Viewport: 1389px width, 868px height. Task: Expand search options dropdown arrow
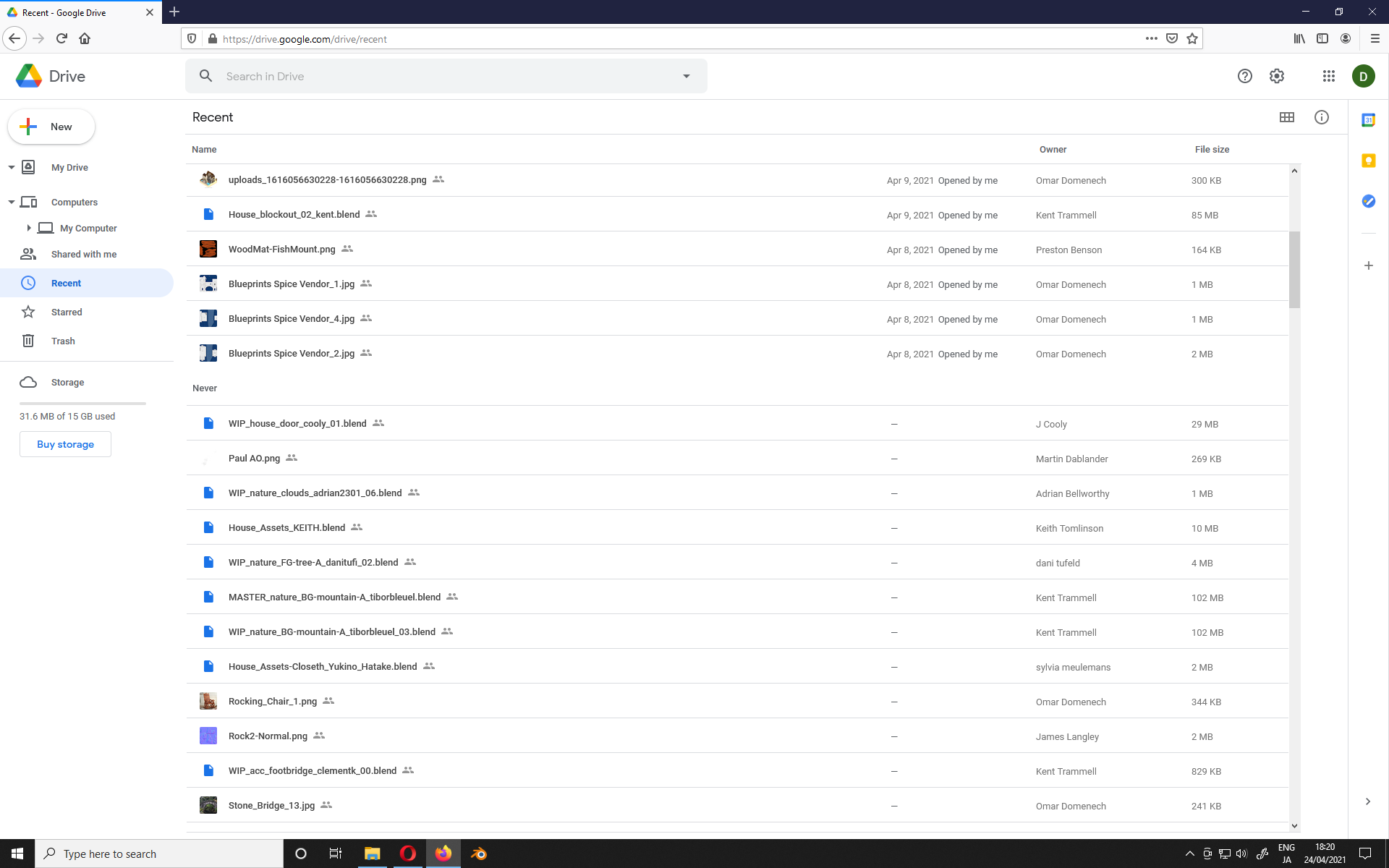(x=686, y=76)
